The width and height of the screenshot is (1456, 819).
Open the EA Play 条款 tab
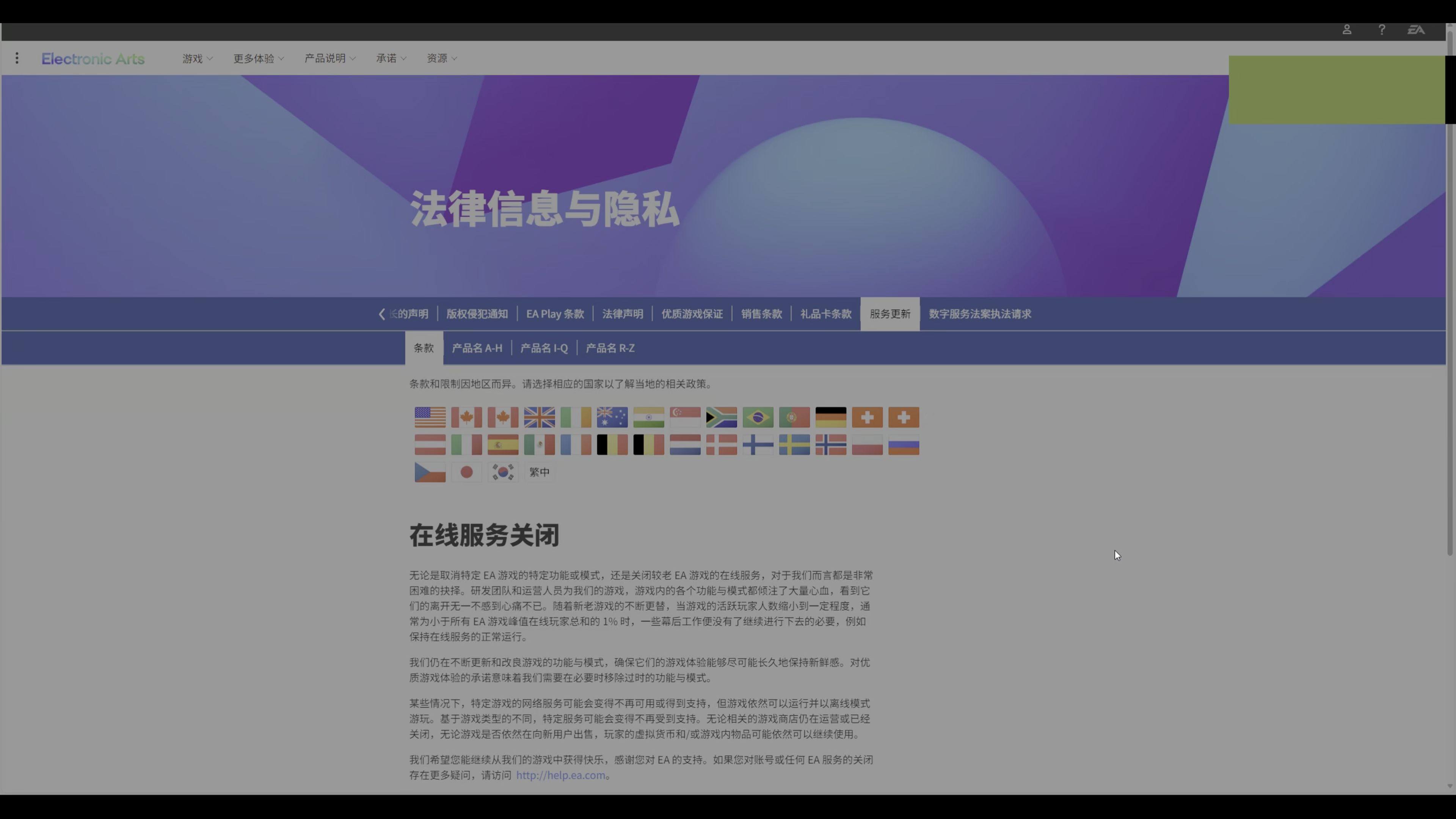pyautogui.click(x=555, y=314)
